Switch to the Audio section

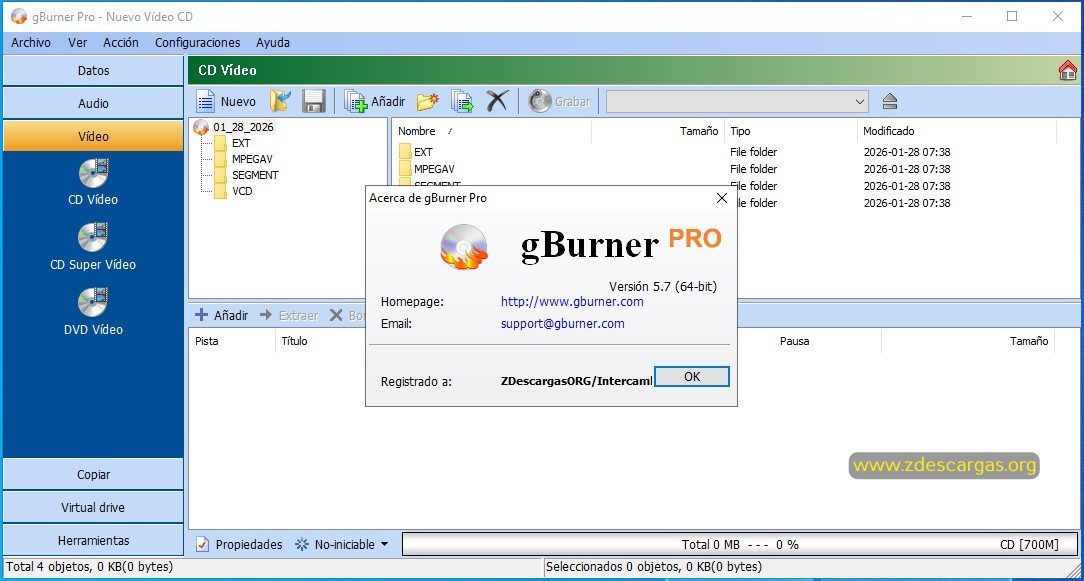click(93, 103)
